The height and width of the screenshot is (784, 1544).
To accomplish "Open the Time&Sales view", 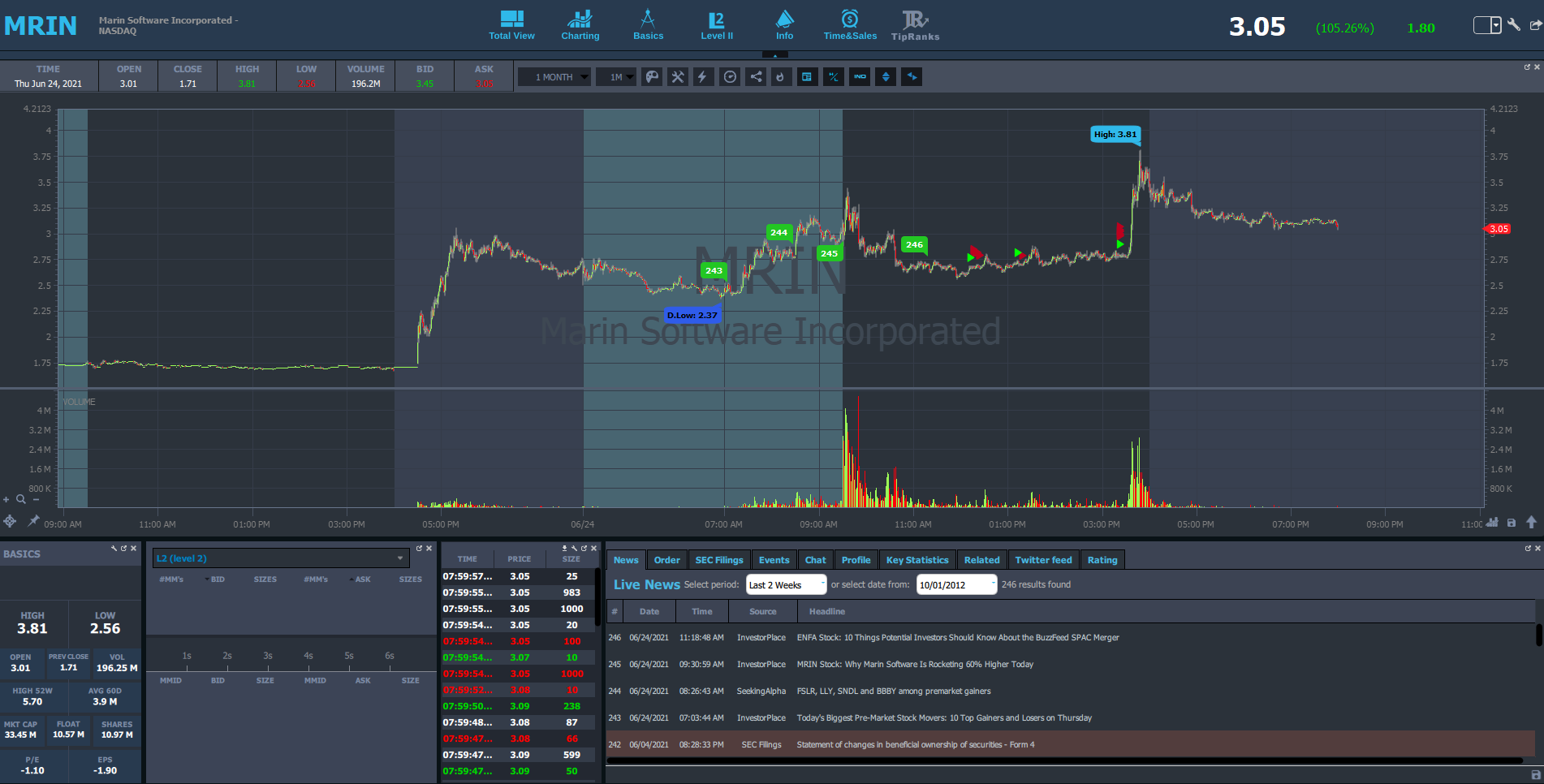I will (x=850, y=25).
